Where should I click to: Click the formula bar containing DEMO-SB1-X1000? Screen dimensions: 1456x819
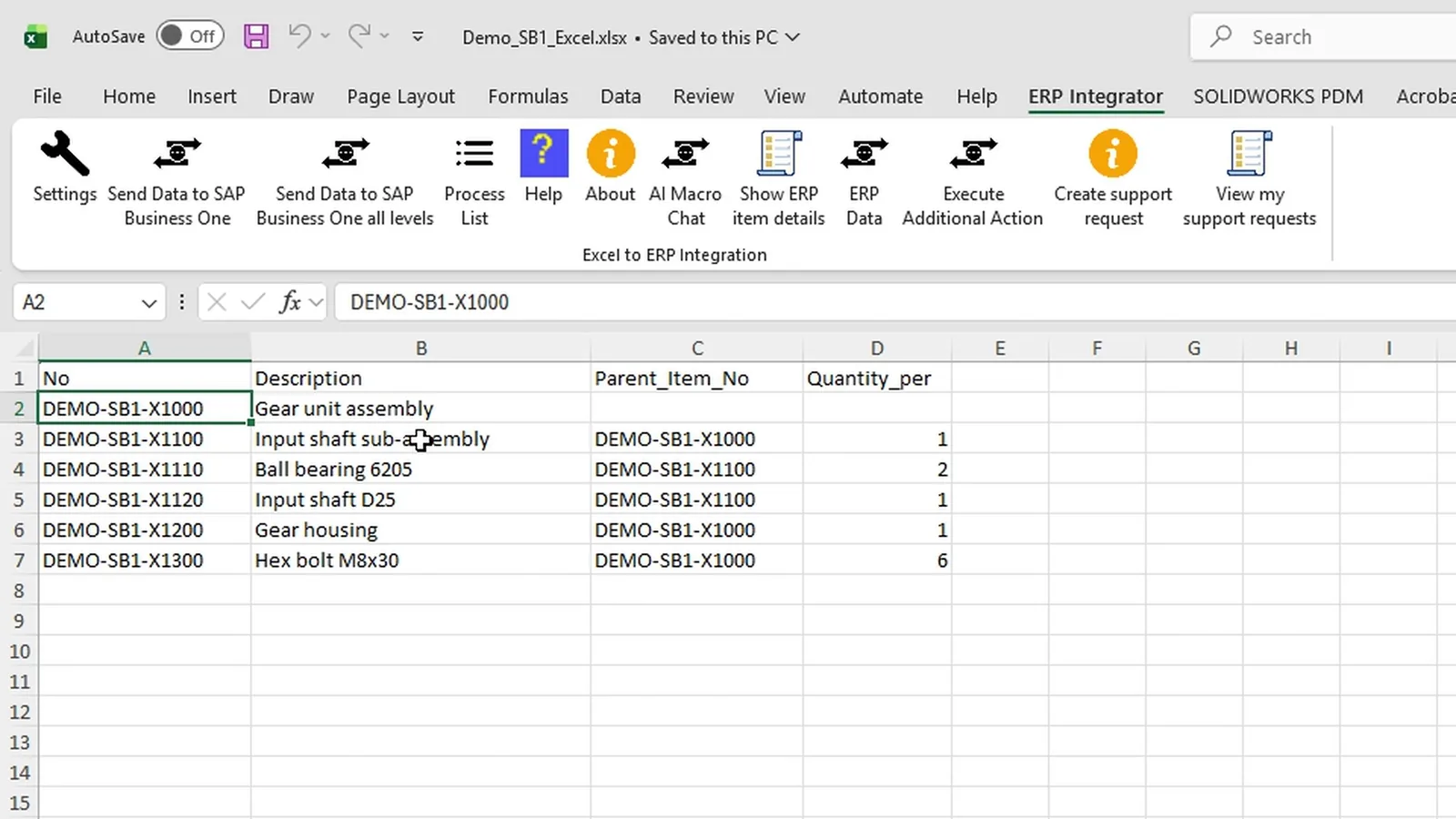(x=896, y=302)
